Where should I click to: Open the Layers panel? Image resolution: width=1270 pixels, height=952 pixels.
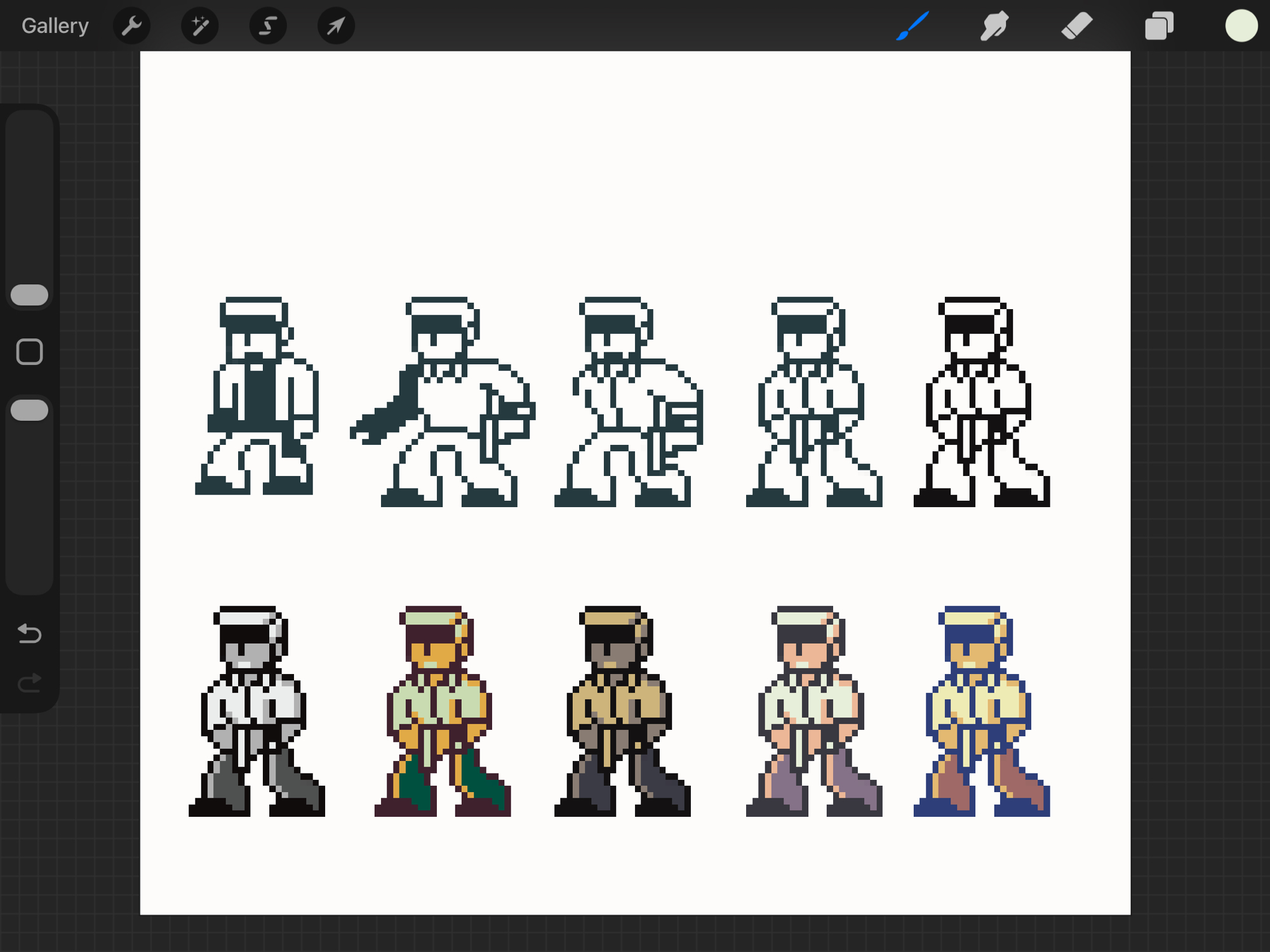(x=1159, y=26)
